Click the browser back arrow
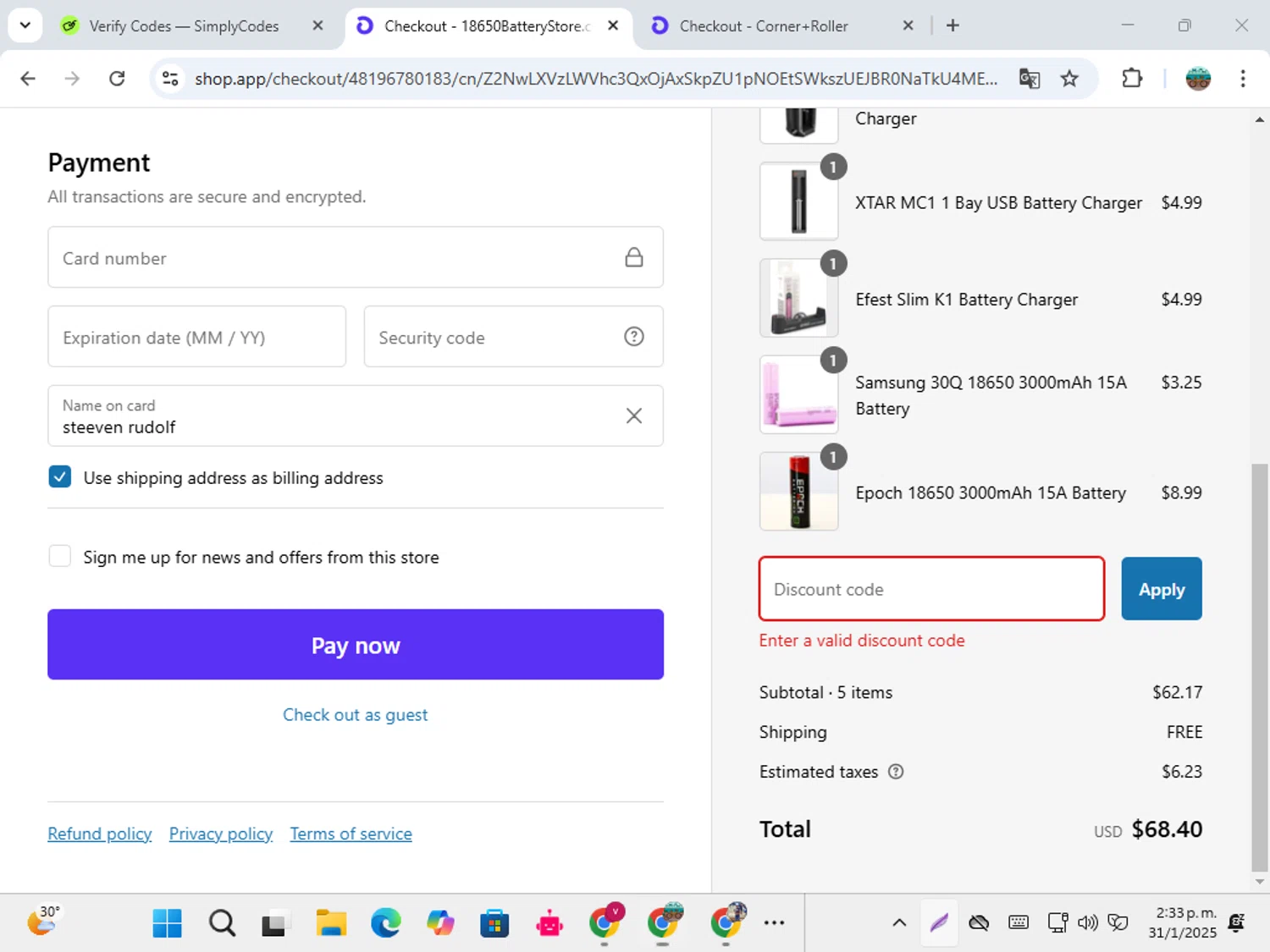This screenshot has height=952, width=1270. [28, 79]
